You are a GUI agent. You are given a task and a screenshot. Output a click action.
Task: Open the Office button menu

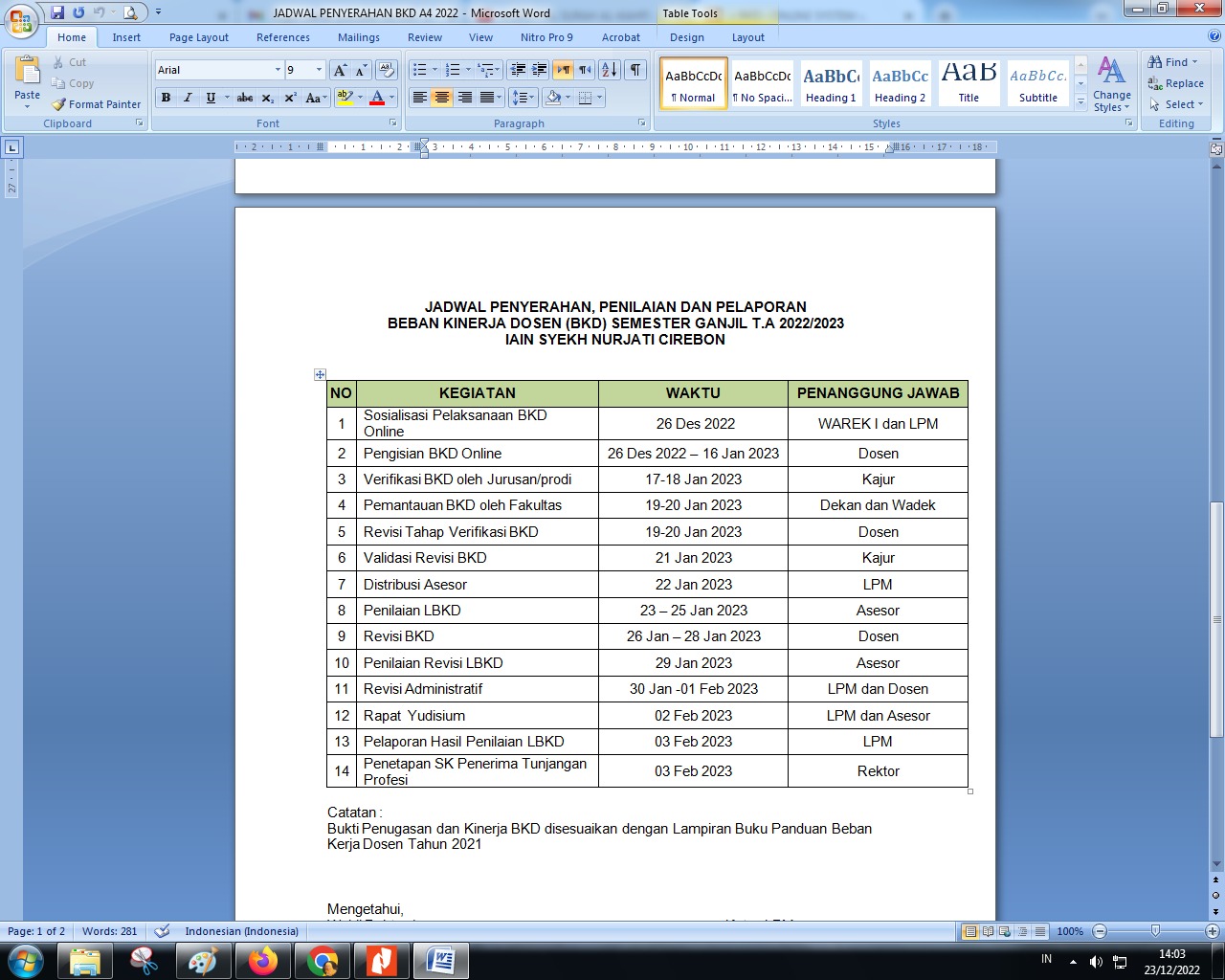pos(20,20)
